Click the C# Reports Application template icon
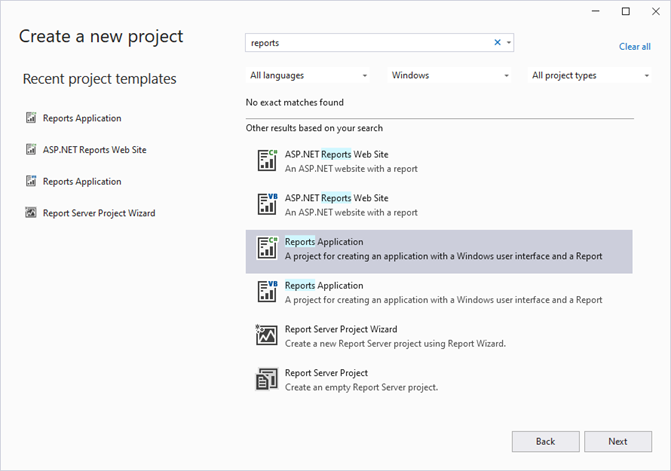Screen dimensions: 671x471 (x=267, y=248)
